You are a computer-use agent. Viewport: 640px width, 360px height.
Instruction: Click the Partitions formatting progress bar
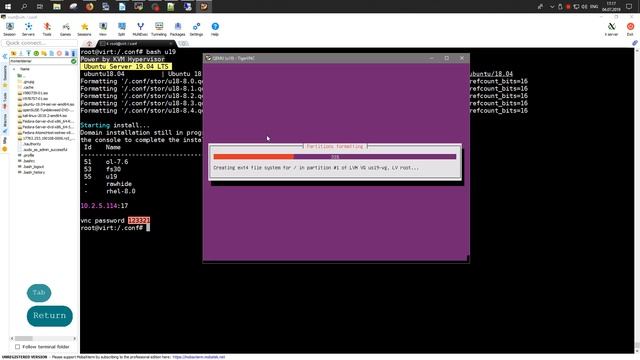335,157
